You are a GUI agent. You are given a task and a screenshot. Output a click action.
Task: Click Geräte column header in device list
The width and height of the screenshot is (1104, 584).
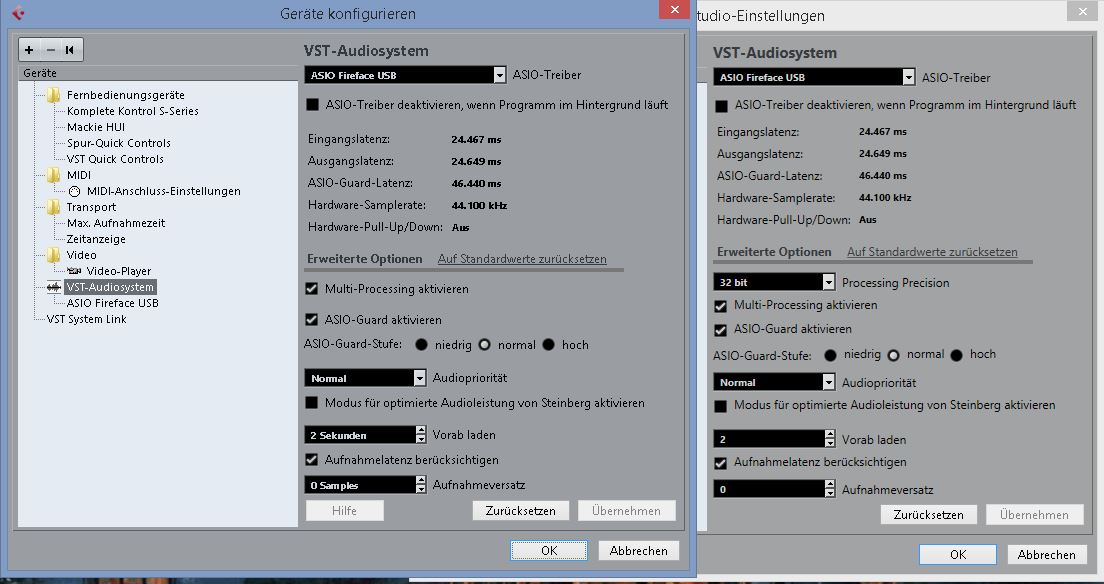click(158, 73)
